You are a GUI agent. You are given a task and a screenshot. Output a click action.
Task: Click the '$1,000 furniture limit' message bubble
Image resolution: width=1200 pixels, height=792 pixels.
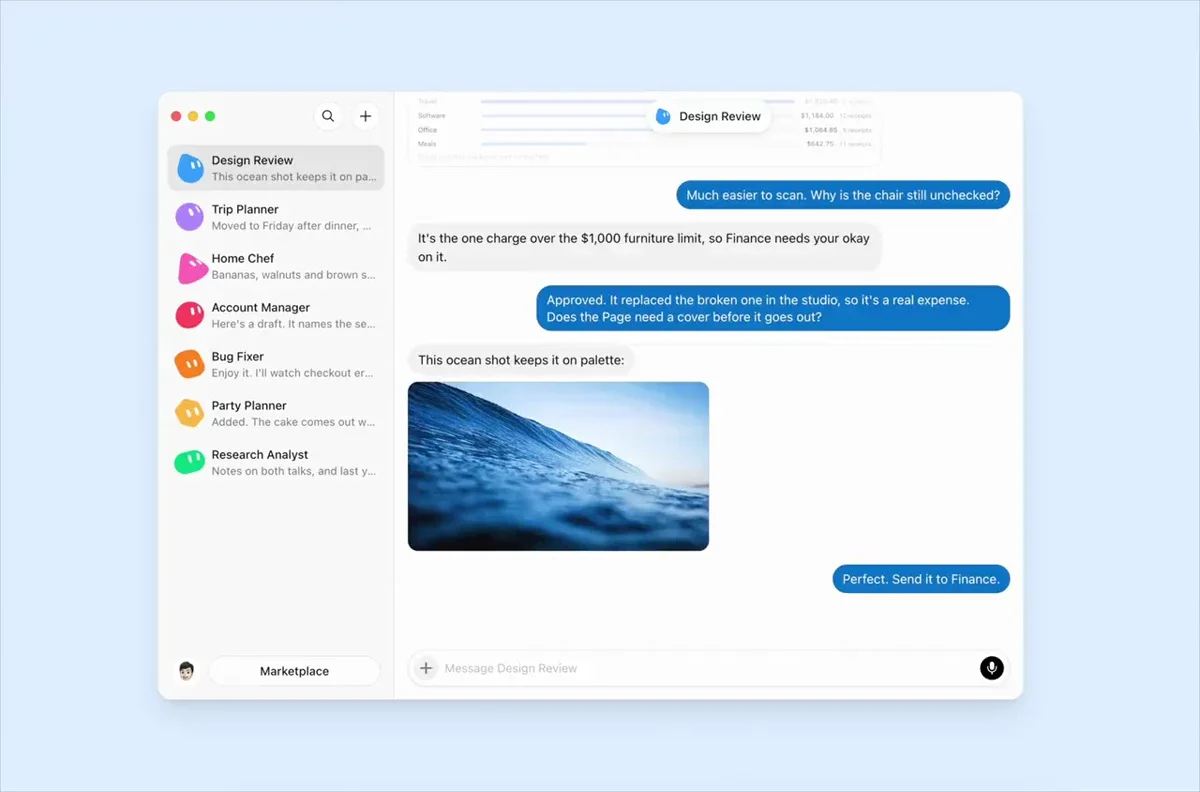pyautogui.click(x=644, y=247)
